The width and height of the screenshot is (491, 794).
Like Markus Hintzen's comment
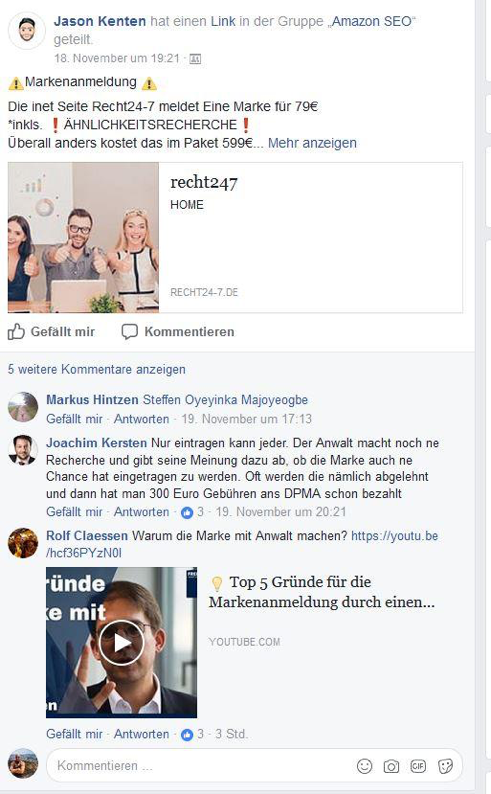(x=74, y=419)
